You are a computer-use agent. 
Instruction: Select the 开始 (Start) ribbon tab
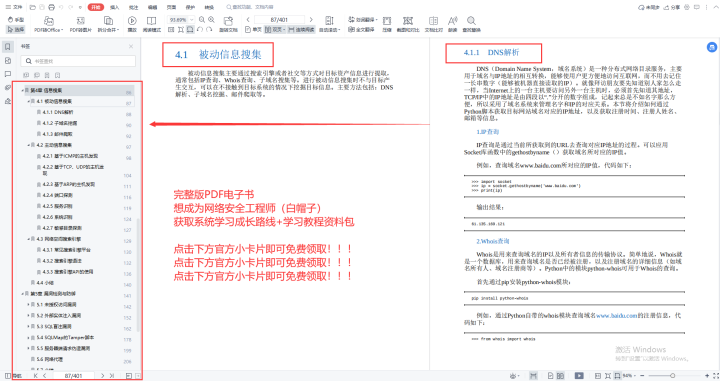[96, 7]
